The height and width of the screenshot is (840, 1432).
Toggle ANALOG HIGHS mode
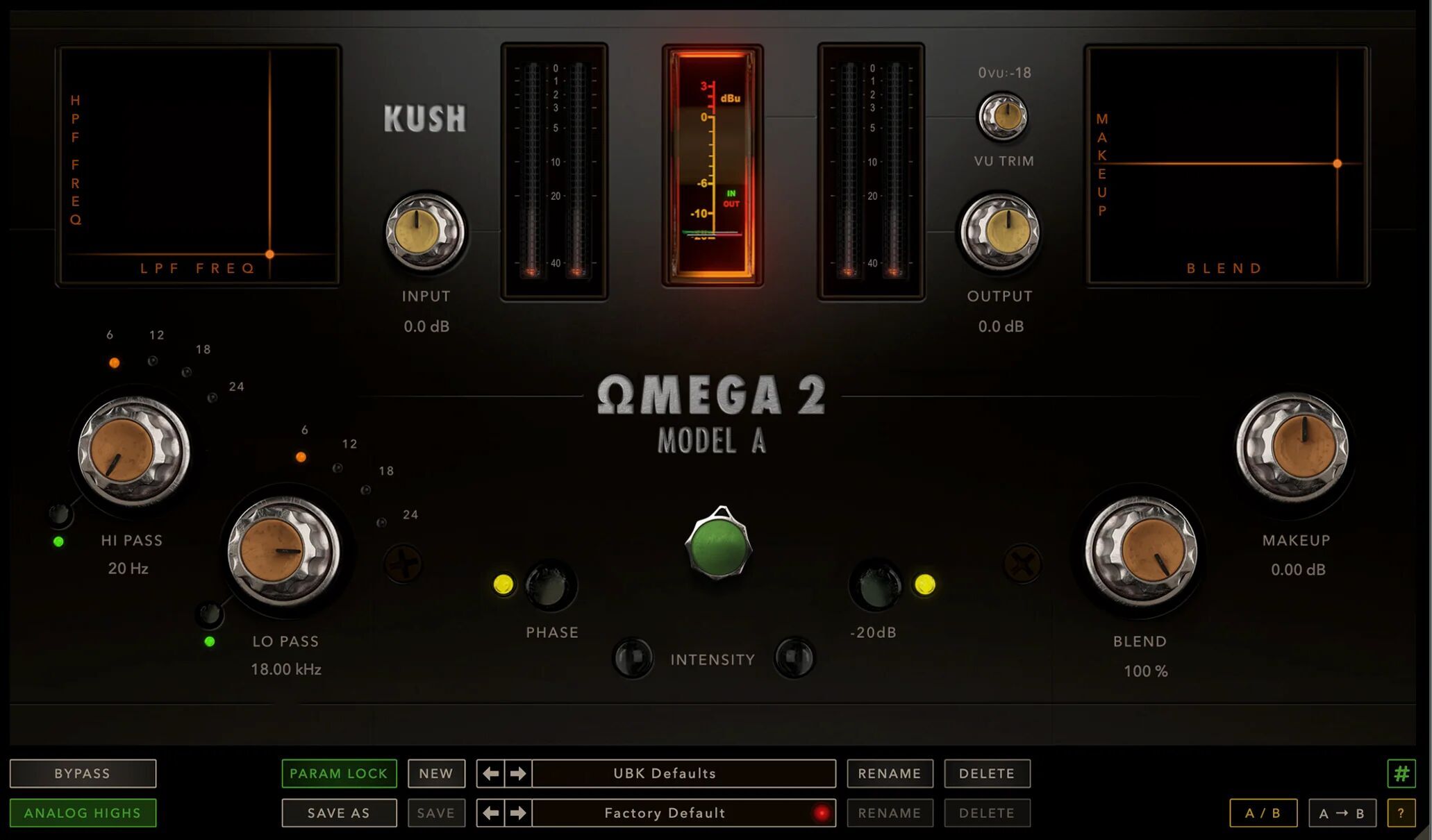tap(83, 813)
